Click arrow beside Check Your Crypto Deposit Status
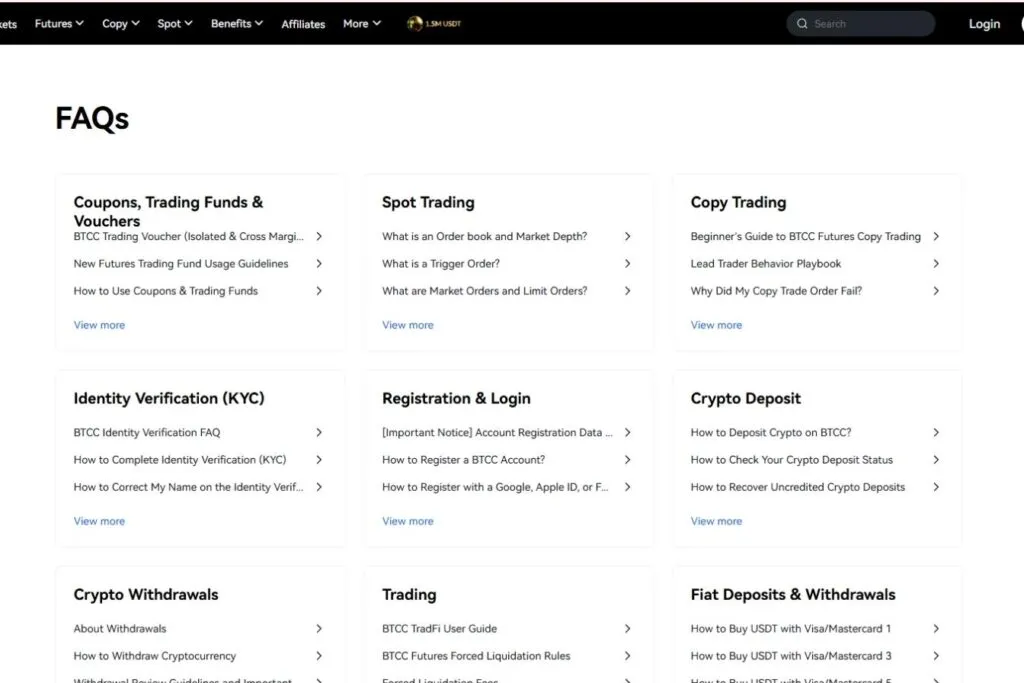Screen dimensions: 1024x683 (x=936, y=460)
